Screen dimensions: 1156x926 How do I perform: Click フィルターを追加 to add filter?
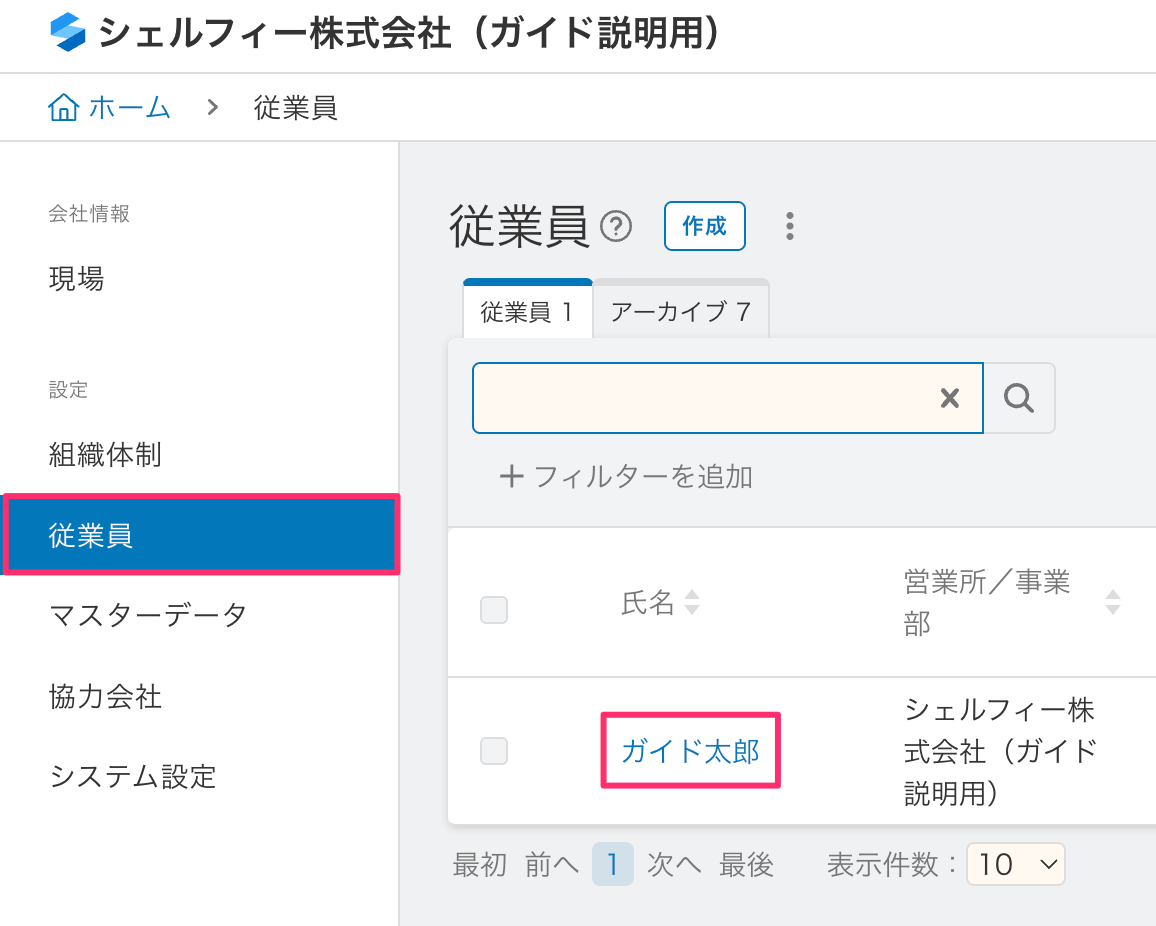click(x=626, y=477)
